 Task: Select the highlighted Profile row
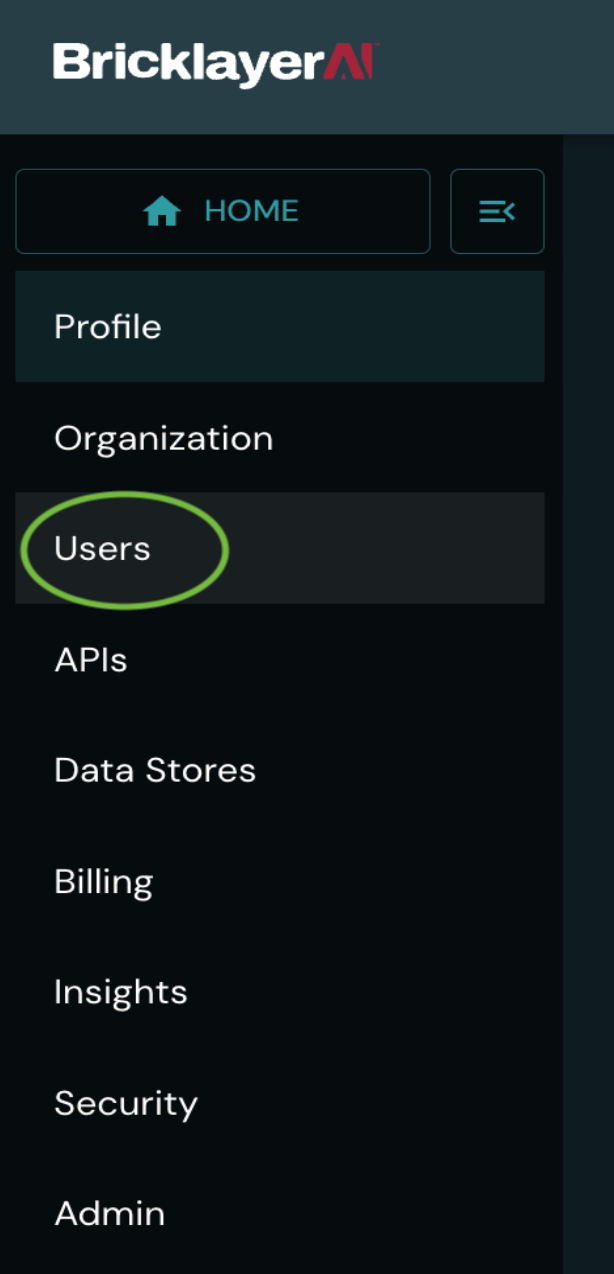[279, 327]
